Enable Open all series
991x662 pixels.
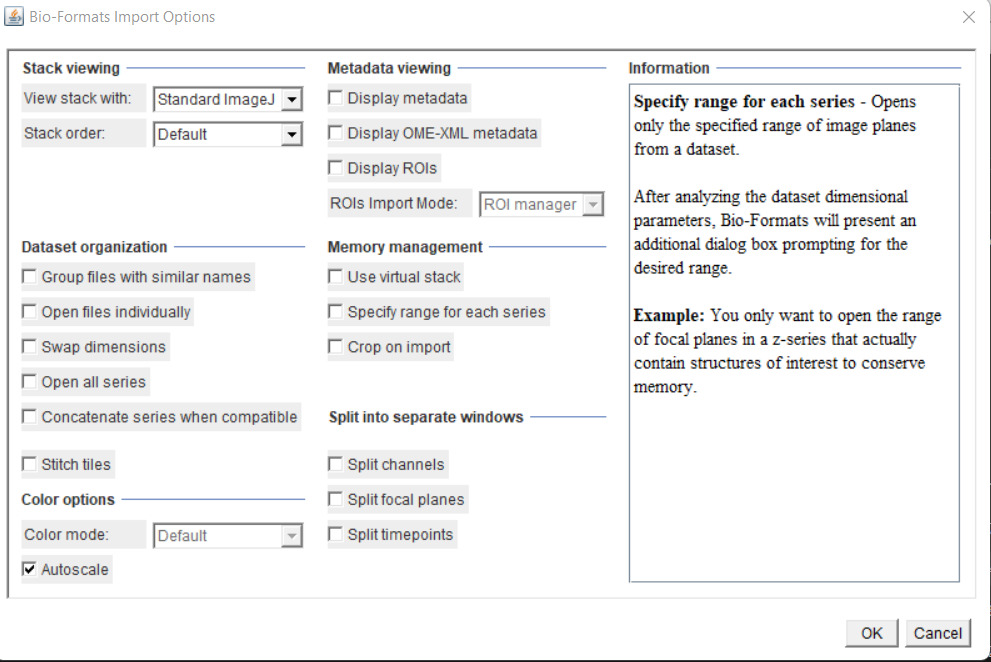30,382
